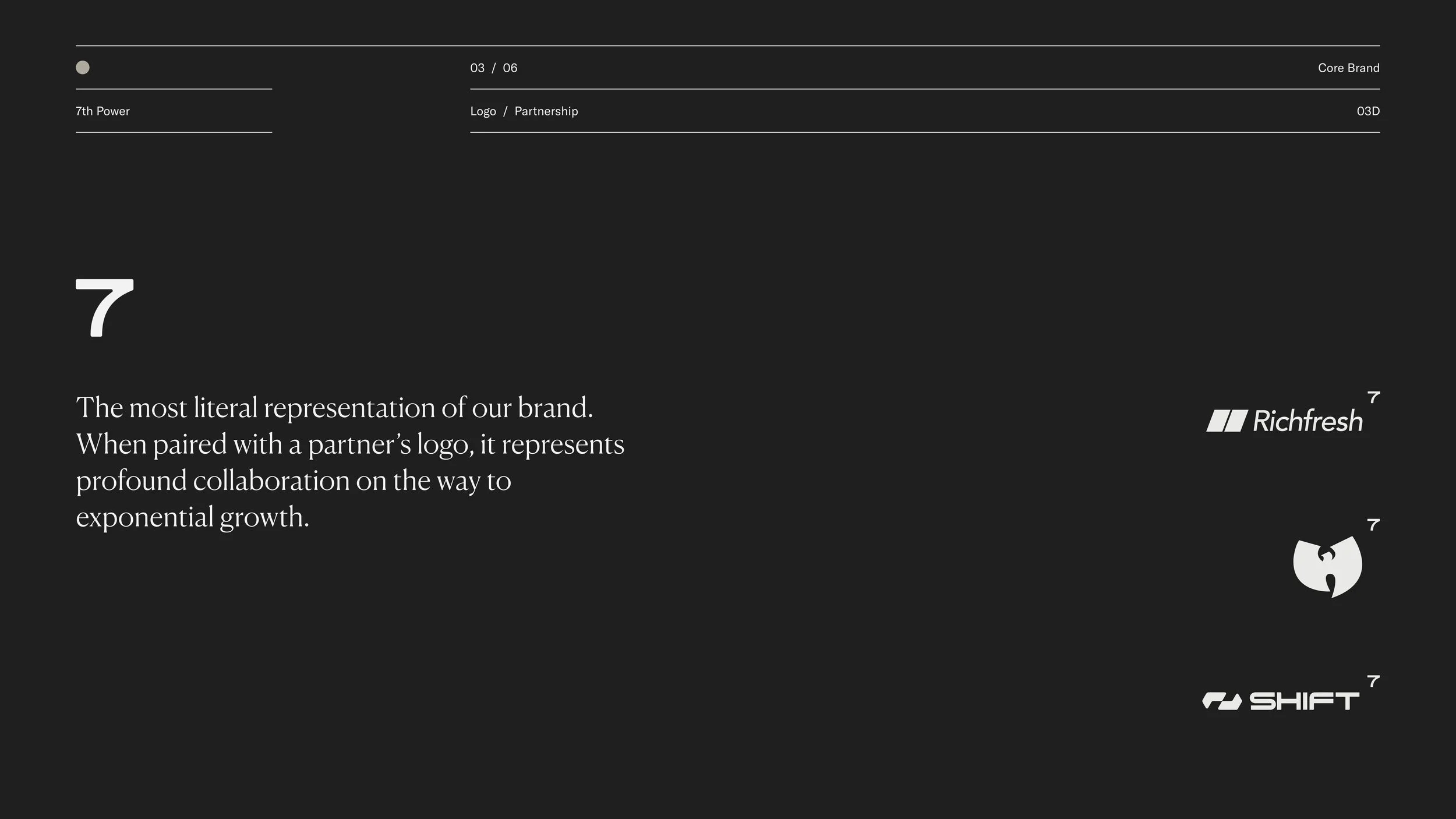Viewport: 1456px width, 819px height.
Task: Click the 03 page number
Action: (x=477, y=68)
